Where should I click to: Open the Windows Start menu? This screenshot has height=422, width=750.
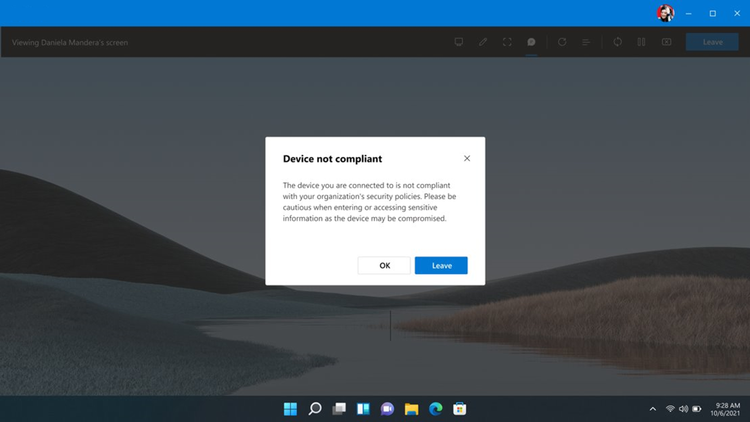(x=290, y=409)
